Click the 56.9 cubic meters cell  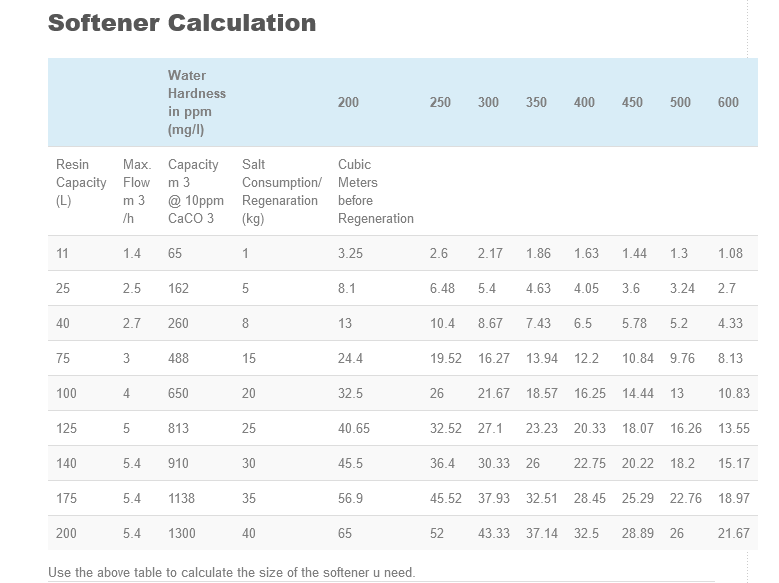click(x=351, y=499)
